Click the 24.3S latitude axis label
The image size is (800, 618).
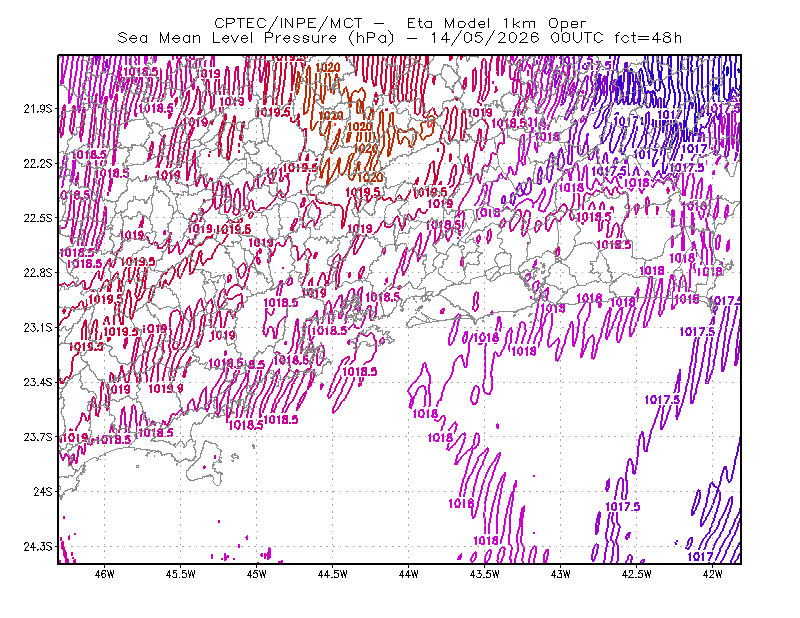(38, 547)
